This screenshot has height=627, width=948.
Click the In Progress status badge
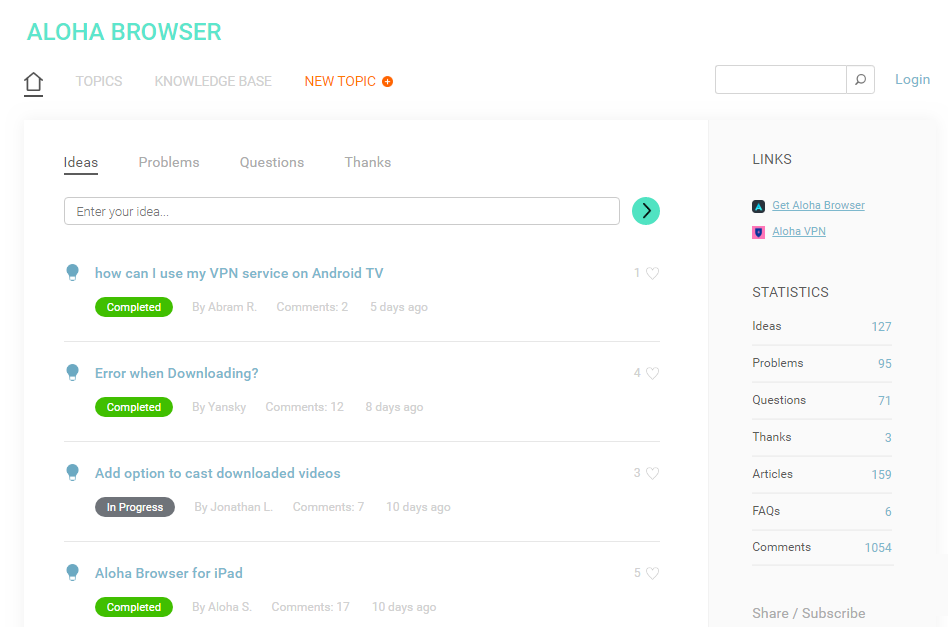pos(135,507)
